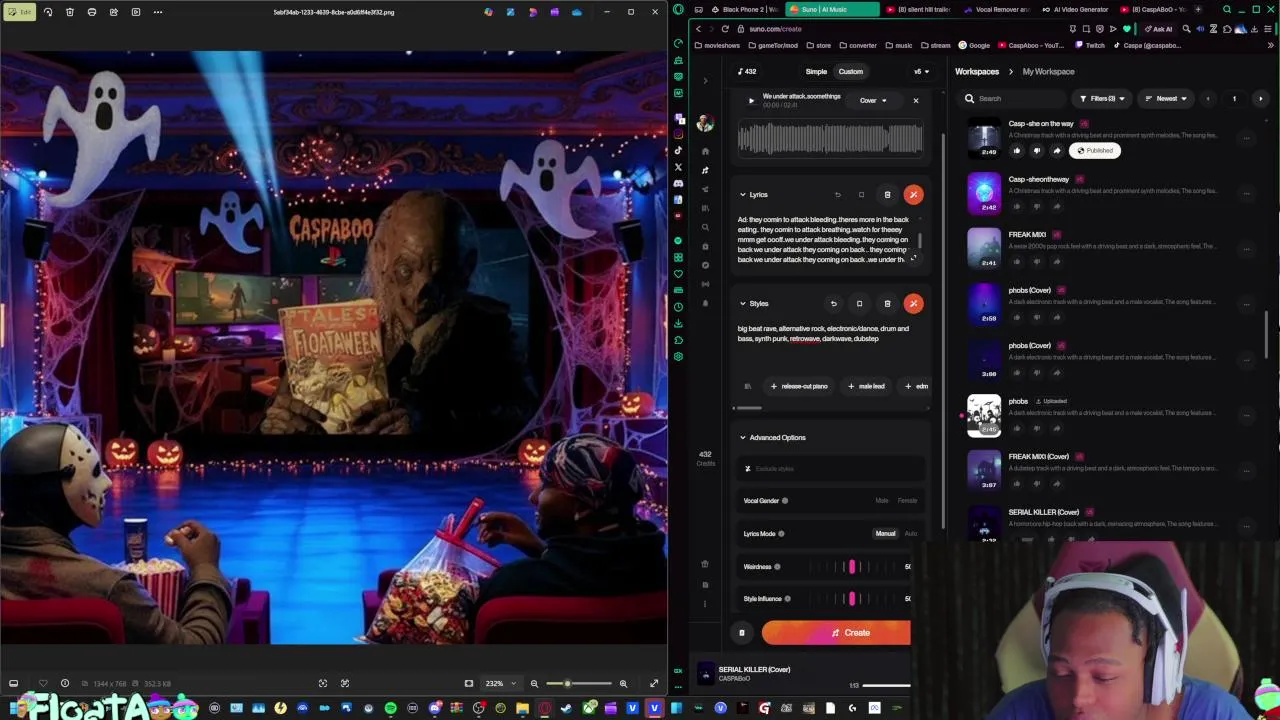Click the Create song button

pyautogui.click(x=836, y=633)
